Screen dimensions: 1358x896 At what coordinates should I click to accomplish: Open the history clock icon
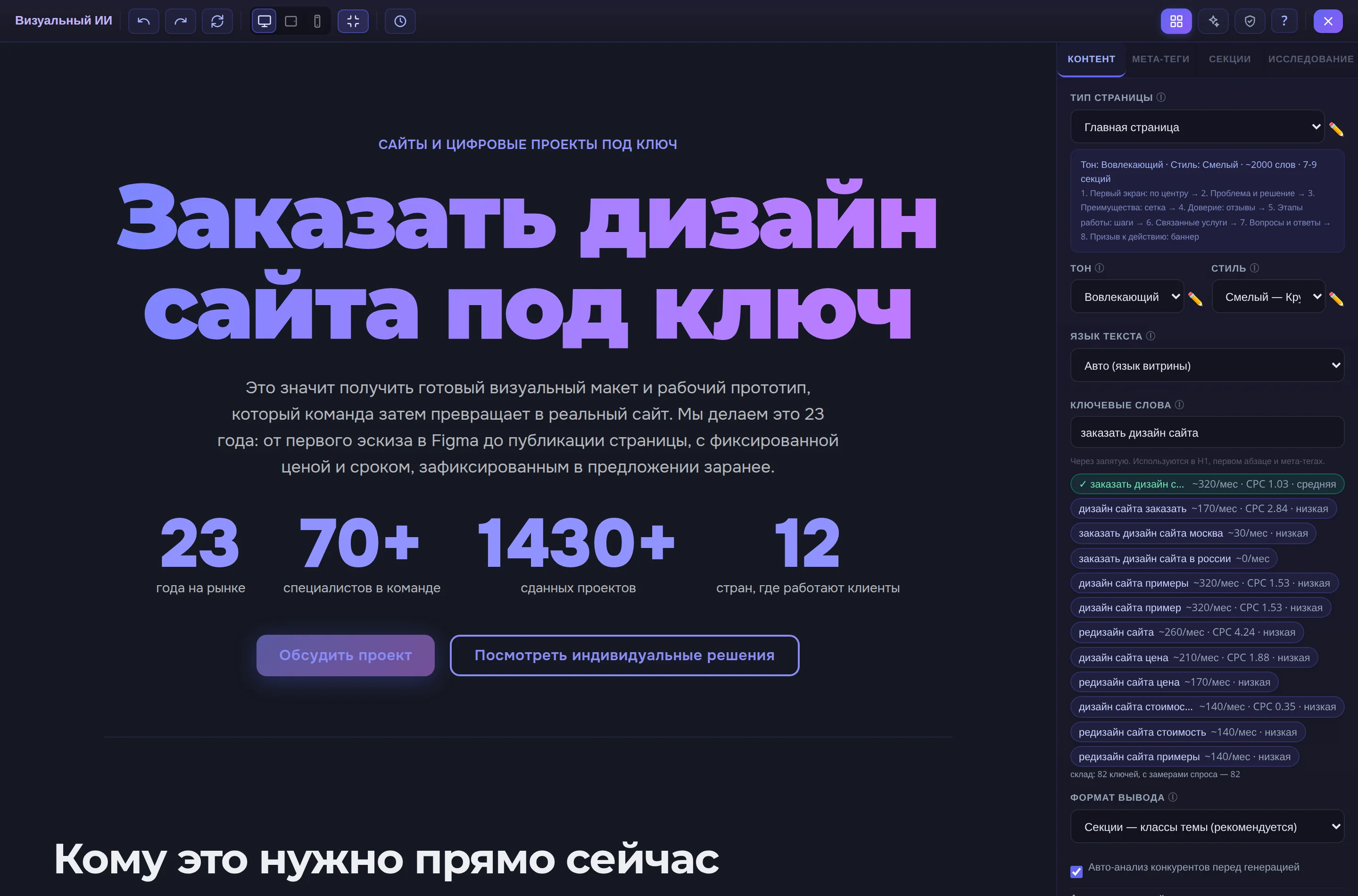[400, 21]
